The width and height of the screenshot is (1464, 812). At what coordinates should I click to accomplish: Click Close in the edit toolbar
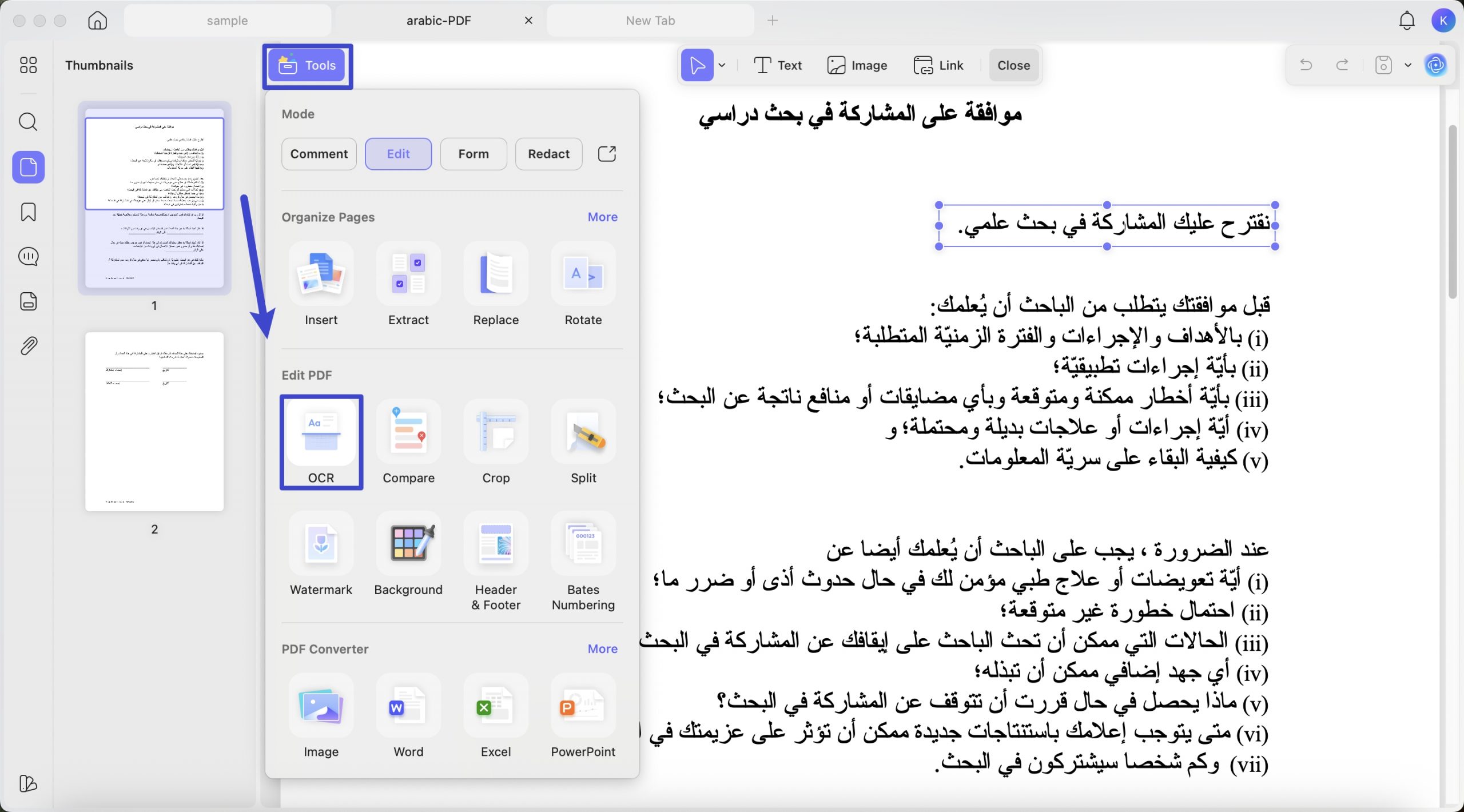1013,65
